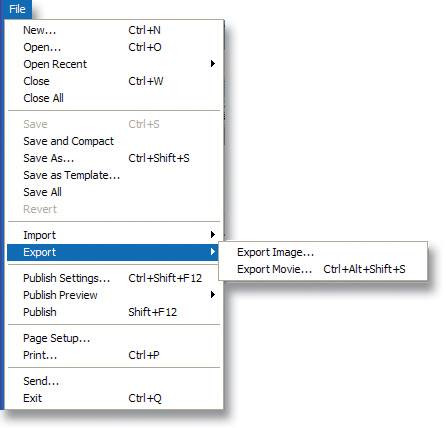Open Publish Settings...

(114, 278)
